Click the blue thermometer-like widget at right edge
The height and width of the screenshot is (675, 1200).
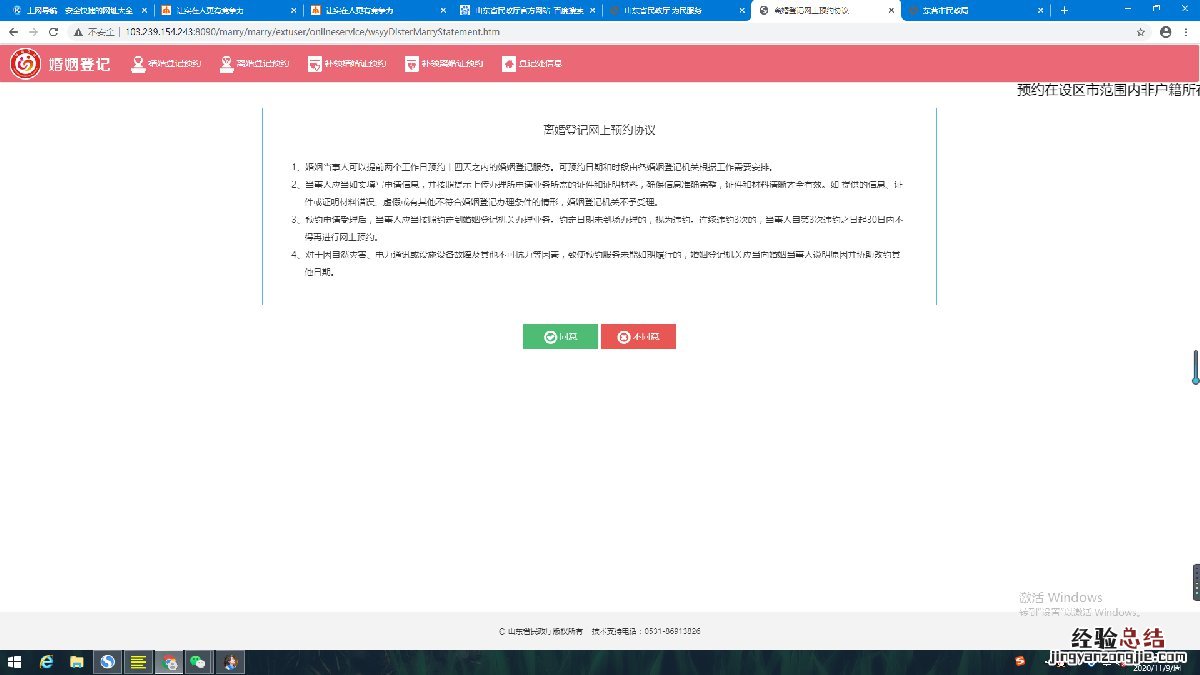(x=1195, y=367)
